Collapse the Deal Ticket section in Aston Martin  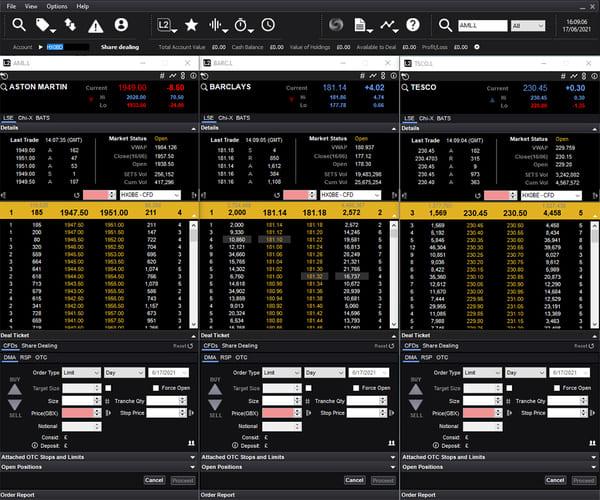click(193, 336)
